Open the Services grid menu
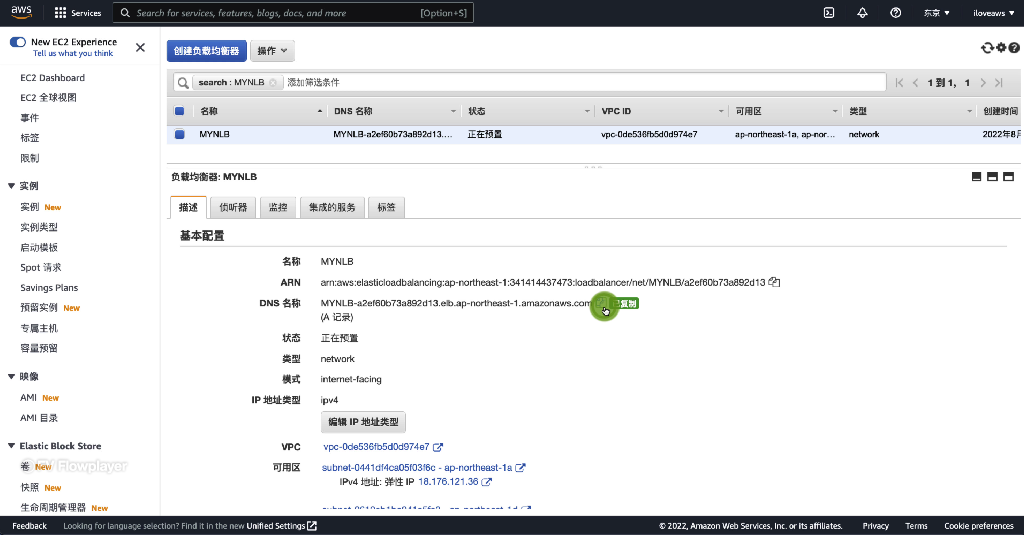1024x535 pixels. click(x=78, y=12)
